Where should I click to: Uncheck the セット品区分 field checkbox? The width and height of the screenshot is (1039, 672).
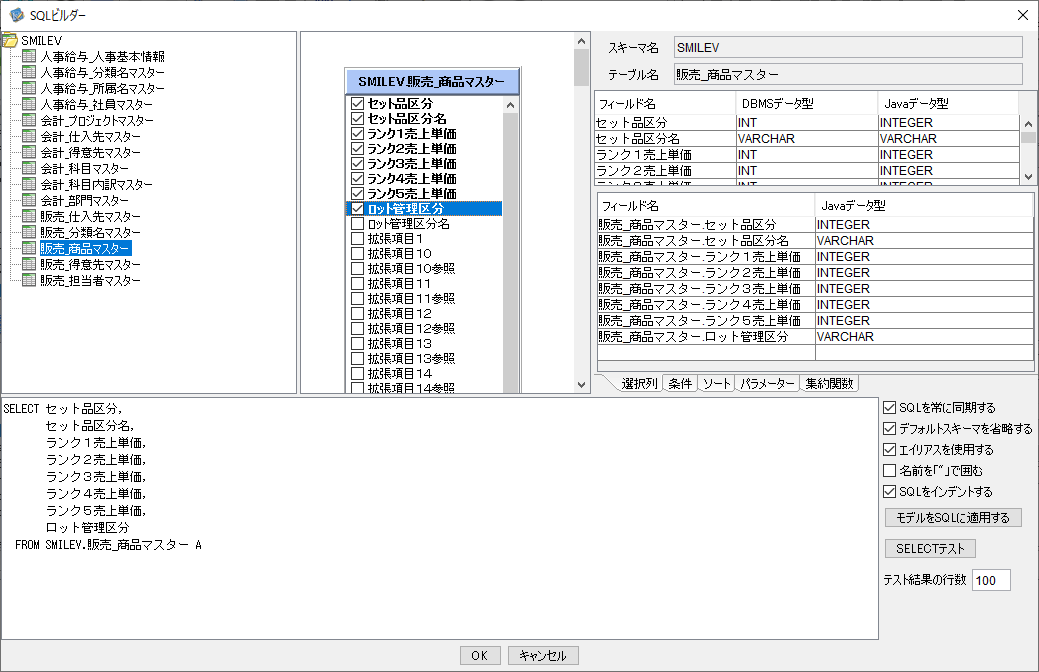tap(358, 103)
